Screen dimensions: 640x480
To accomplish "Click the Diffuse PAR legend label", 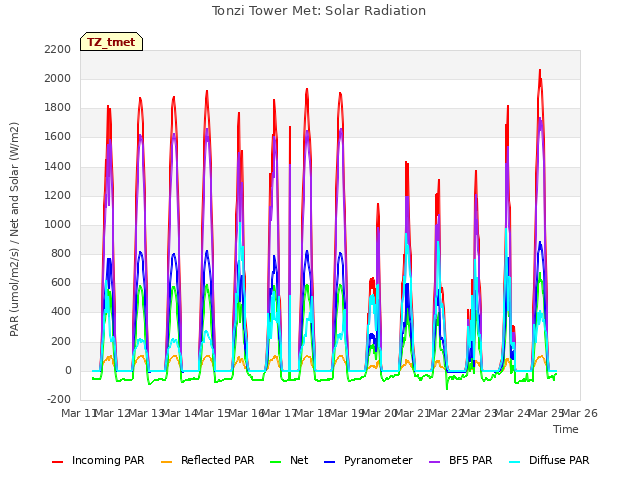I will click(x=559, y=460).
